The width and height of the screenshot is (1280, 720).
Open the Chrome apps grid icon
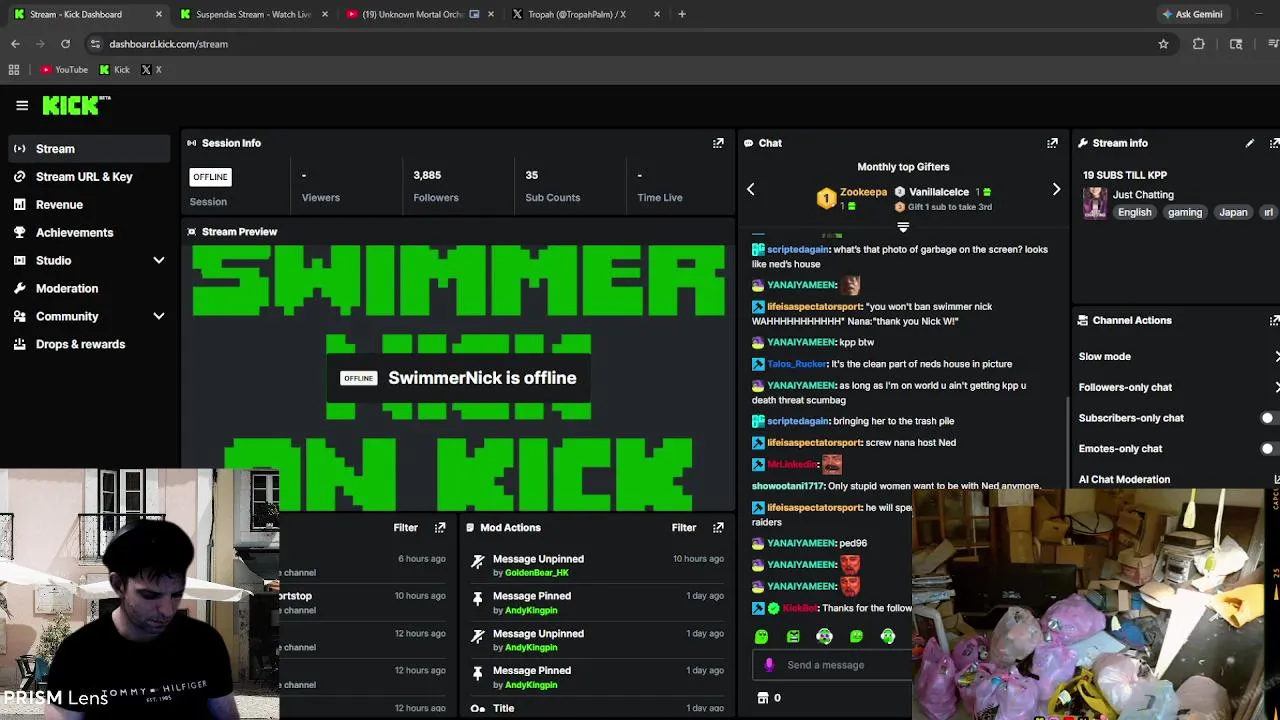tap(14, 70)
